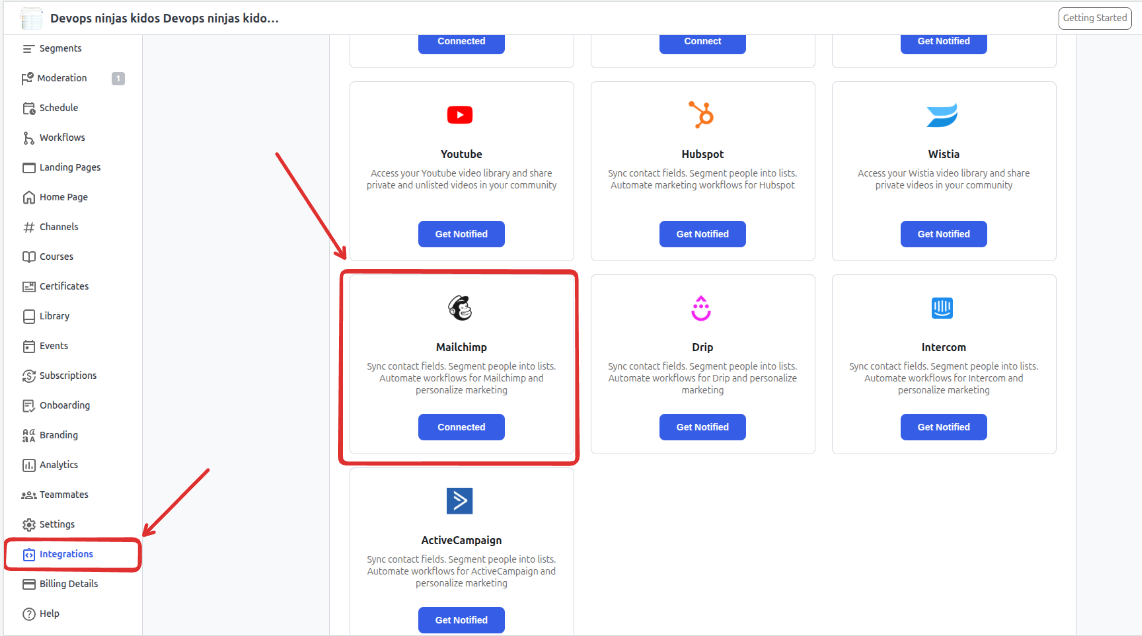The image size is (1142, 636).
Task: Click the community logo in header
Action: (x=31, y=17)
